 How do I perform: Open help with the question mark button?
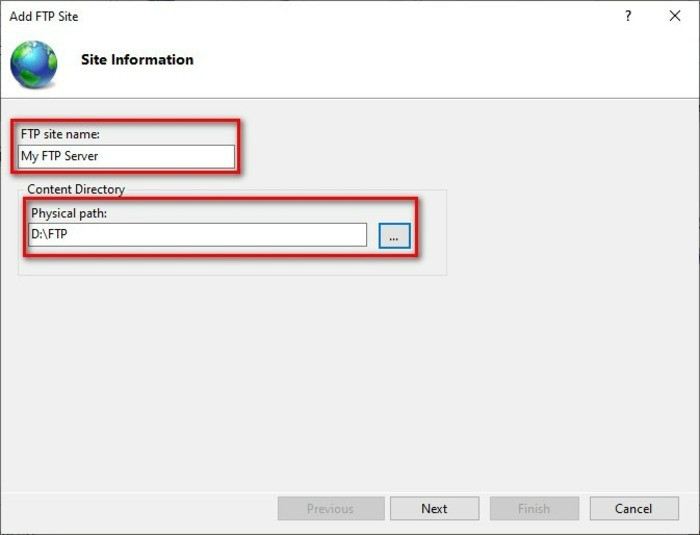(628, 16)
